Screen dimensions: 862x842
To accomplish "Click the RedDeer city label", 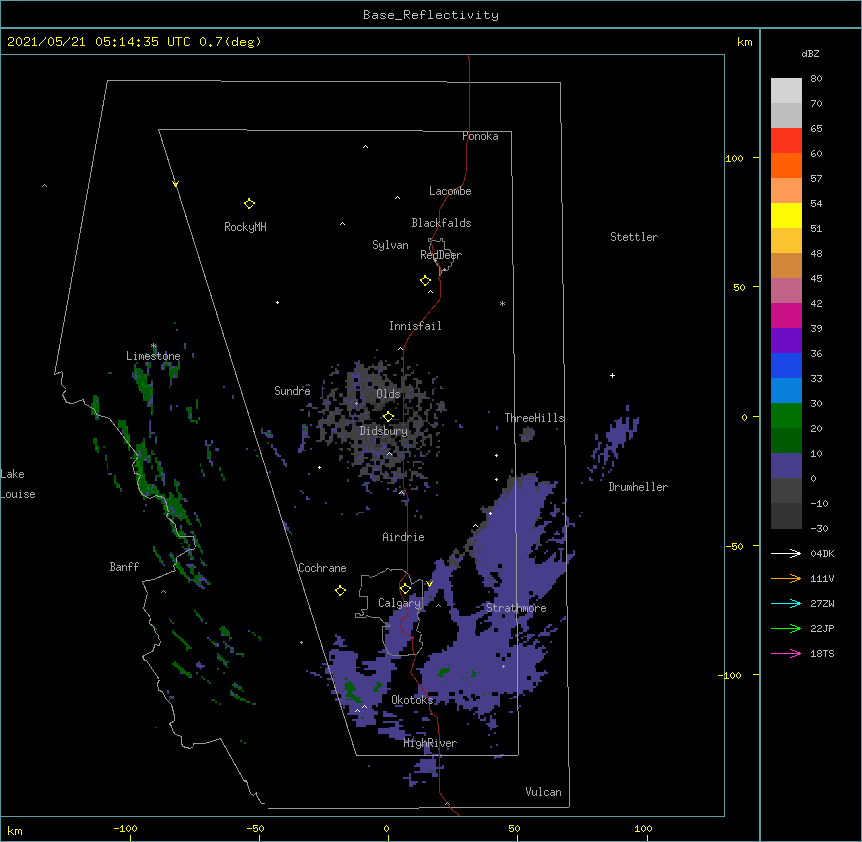I will click(x=441, y=255).
